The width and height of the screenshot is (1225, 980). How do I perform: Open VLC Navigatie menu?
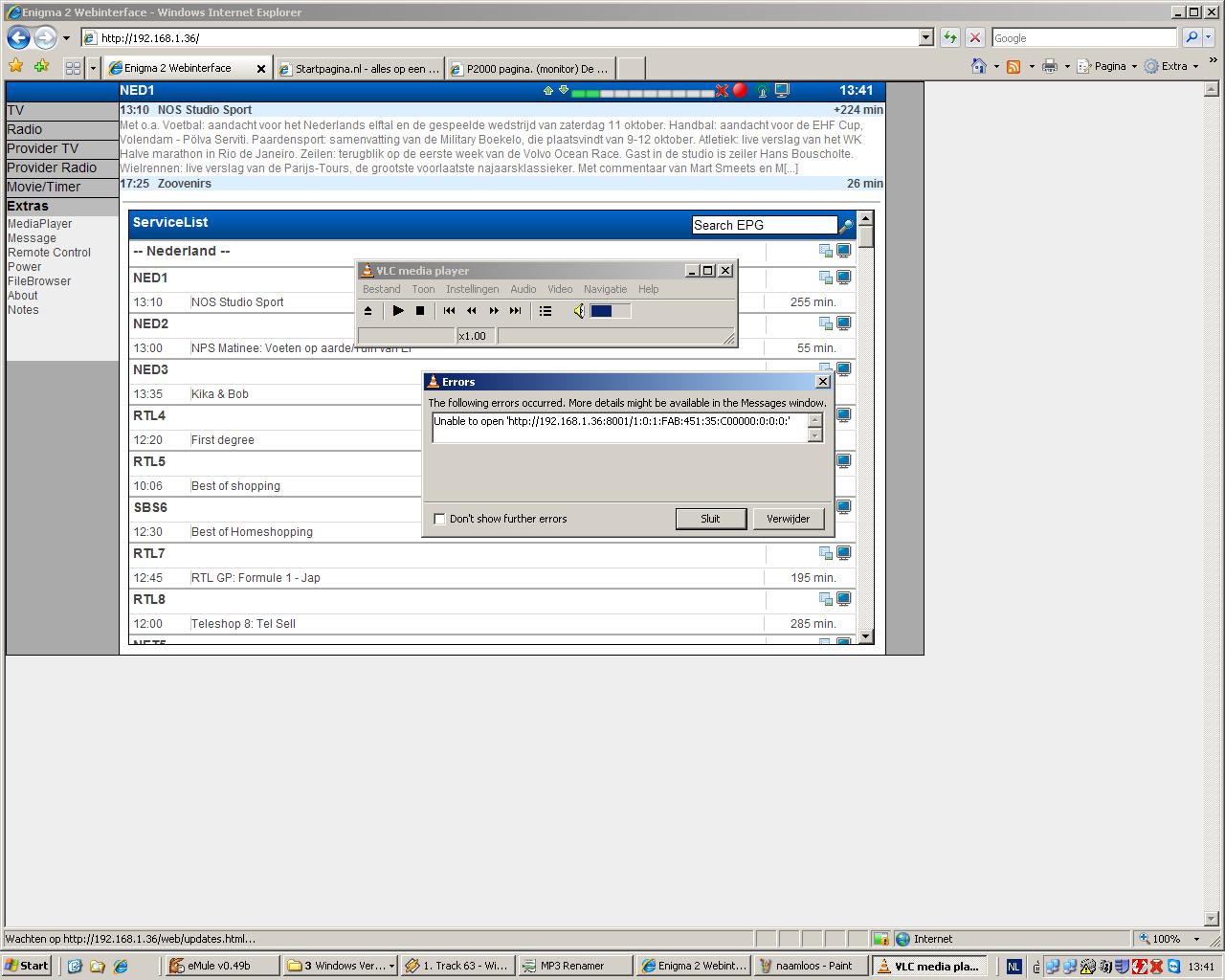[605, 289]
